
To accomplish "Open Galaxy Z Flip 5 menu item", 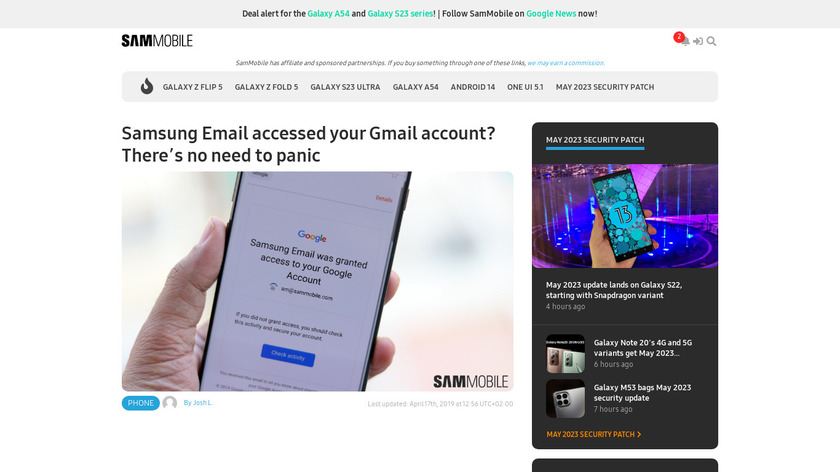I will click(x=192, y=87).
